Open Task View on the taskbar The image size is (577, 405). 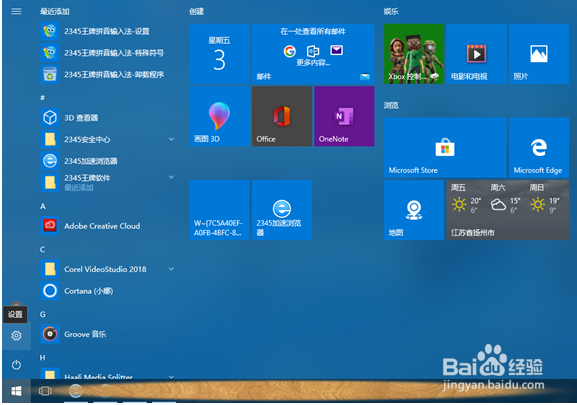[45, 391]
